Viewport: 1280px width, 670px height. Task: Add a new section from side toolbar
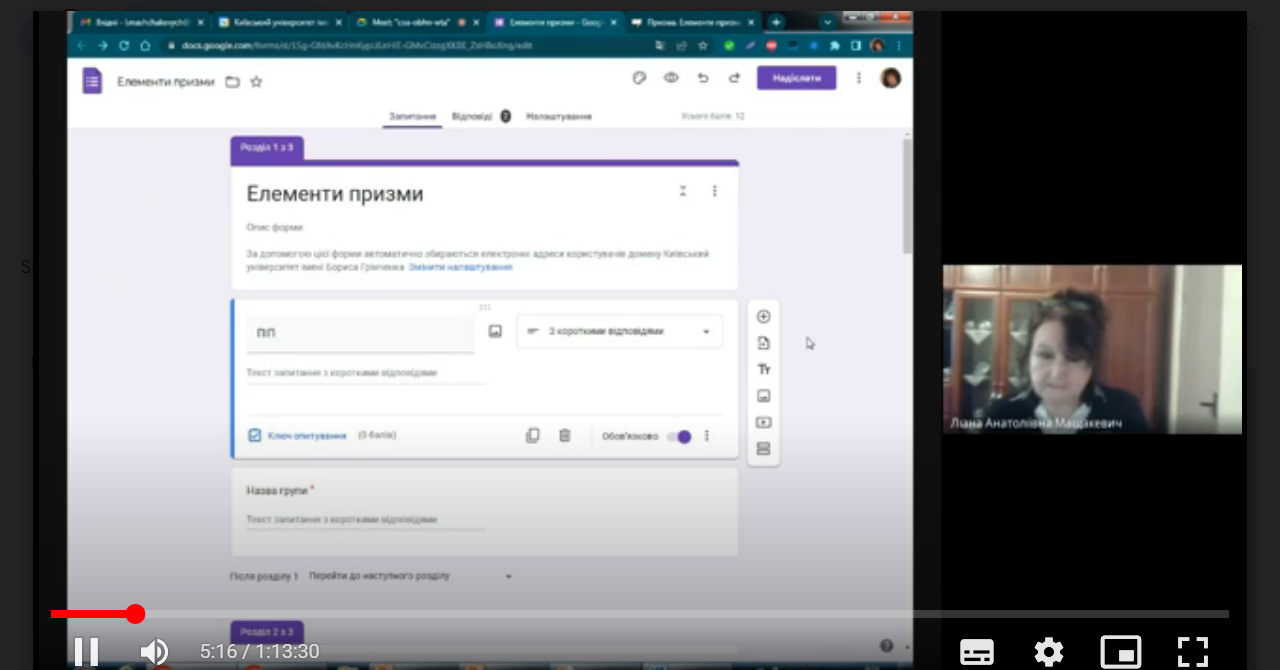763,449
